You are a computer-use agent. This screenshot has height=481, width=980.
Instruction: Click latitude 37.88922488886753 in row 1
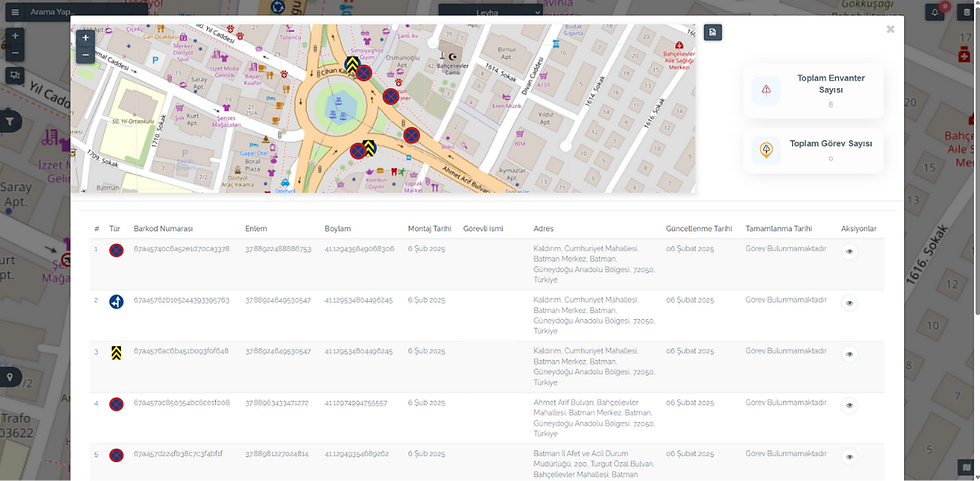tap(278, 249)
